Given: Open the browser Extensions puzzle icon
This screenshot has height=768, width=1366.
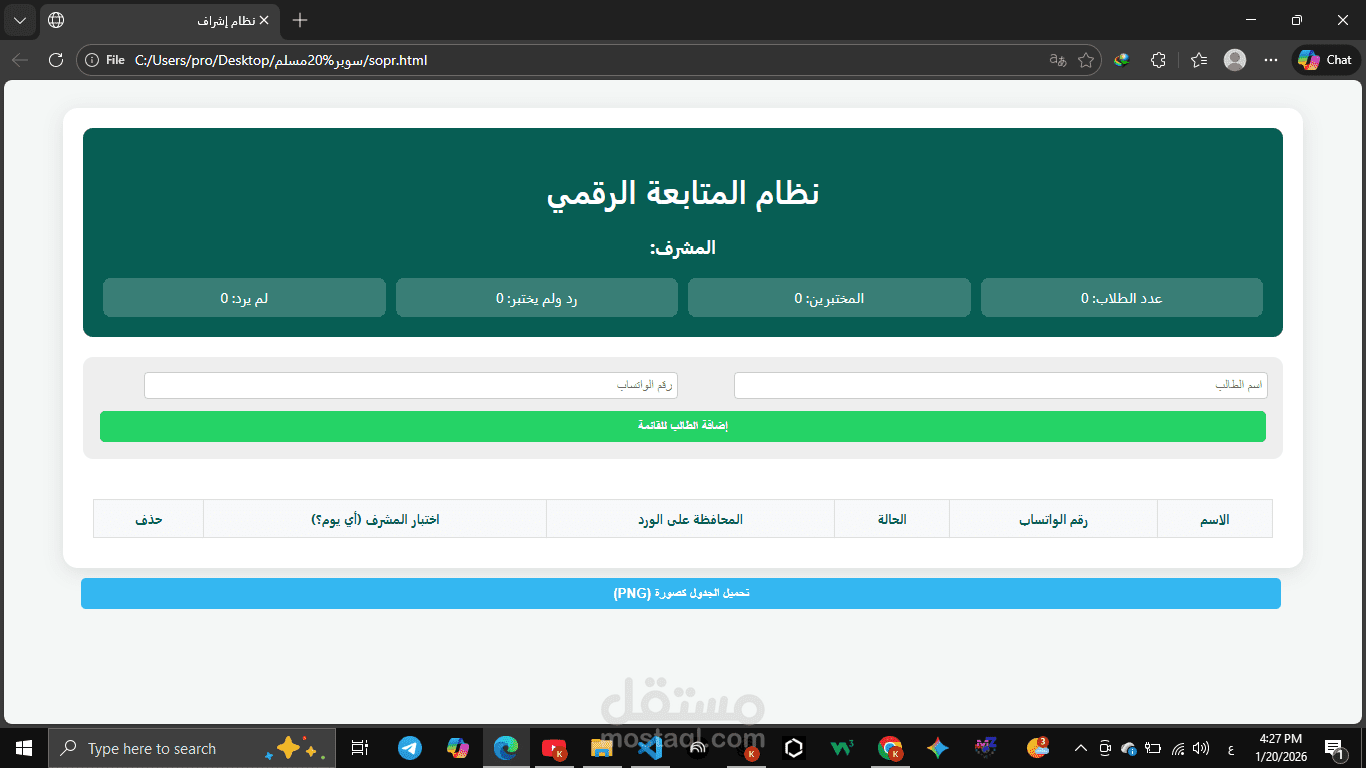Looking at the screenshot, I should pos(1158,59).
